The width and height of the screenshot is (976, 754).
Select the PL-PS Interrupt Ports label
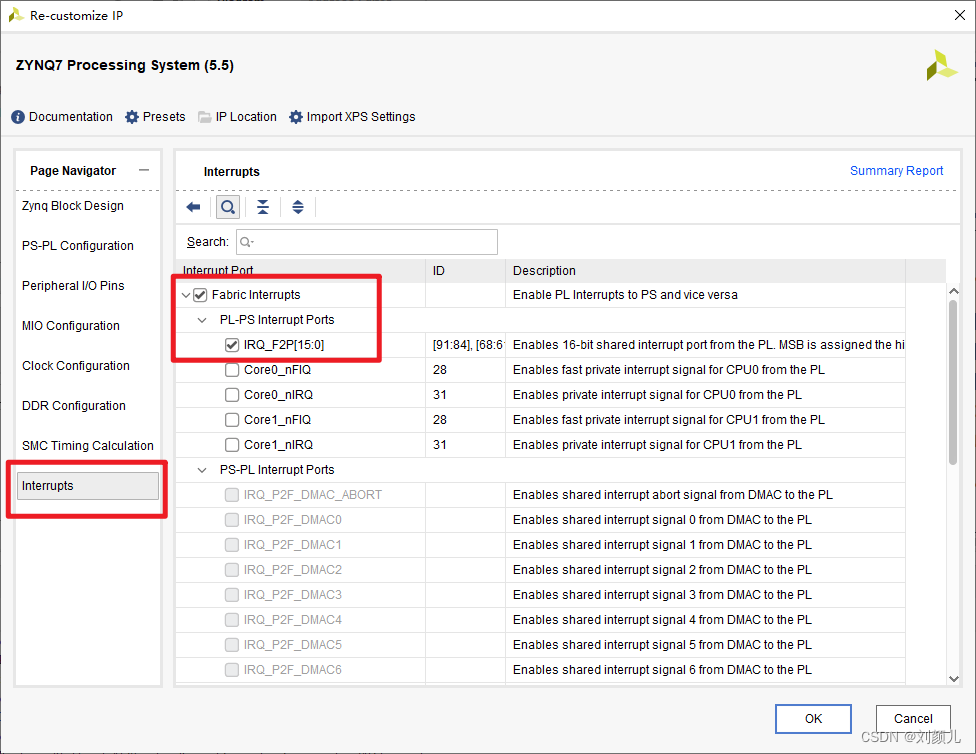pos(277,320)
